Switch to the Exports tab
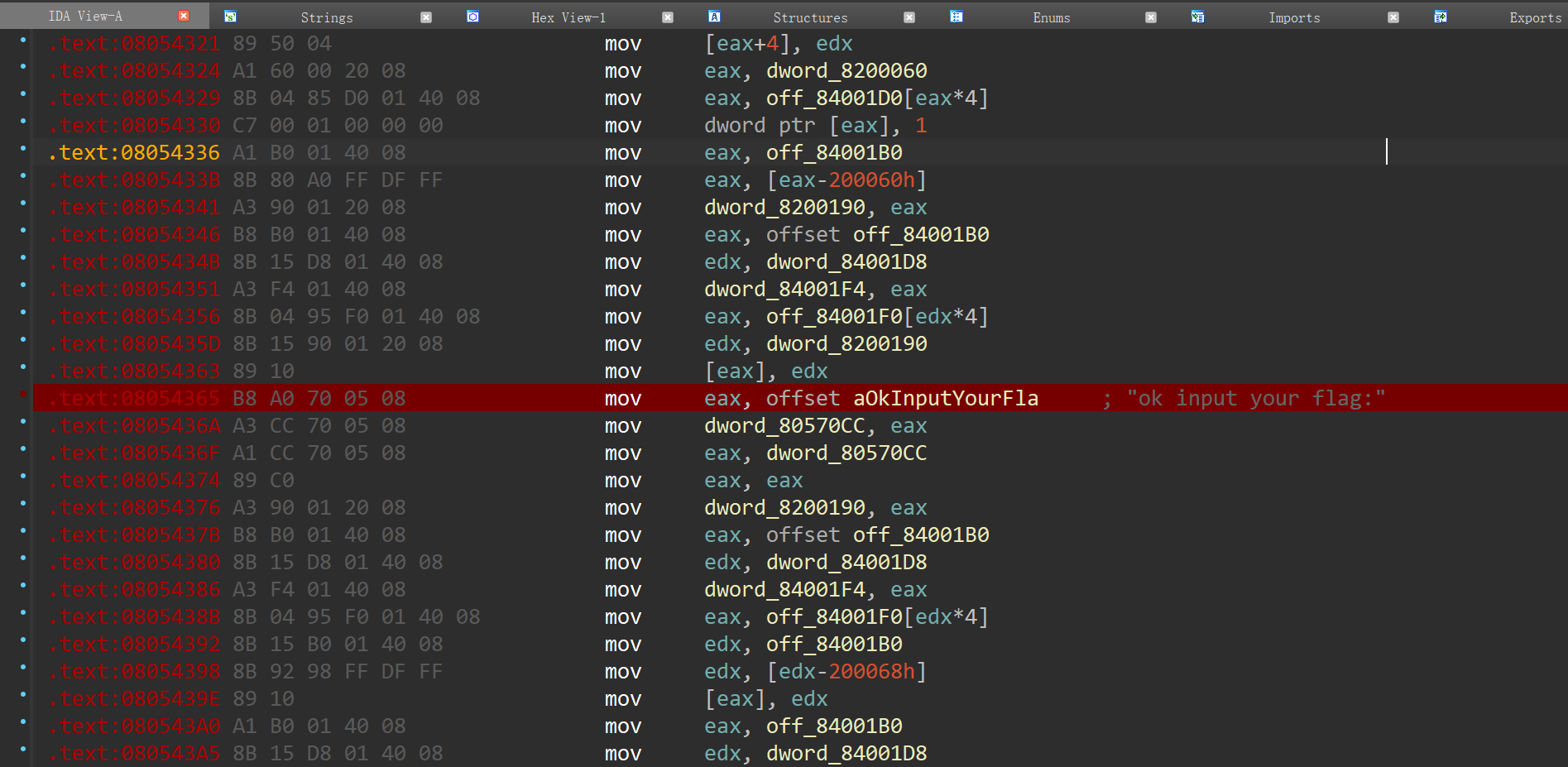This screenshot has width=1568, height=767. [x=1534, y=17]
